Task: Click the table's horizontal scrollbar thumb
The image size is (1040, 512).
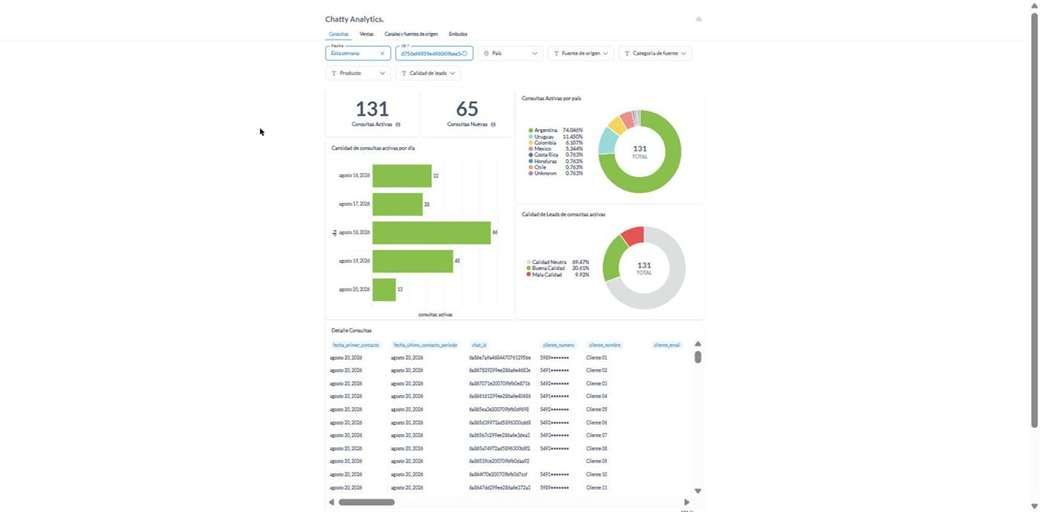Action: click(367, 503)
